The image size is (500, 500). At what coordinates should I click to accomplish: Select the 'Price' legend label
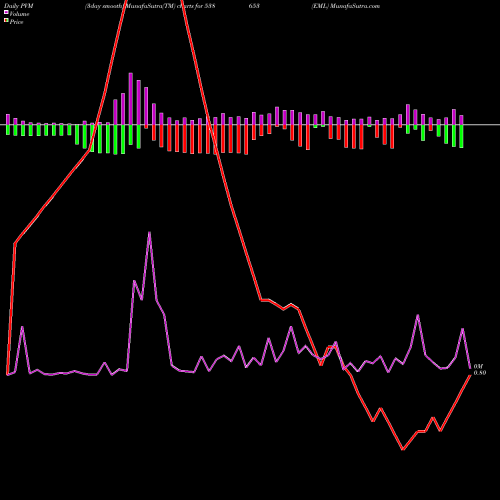click(x=16, y=22)
